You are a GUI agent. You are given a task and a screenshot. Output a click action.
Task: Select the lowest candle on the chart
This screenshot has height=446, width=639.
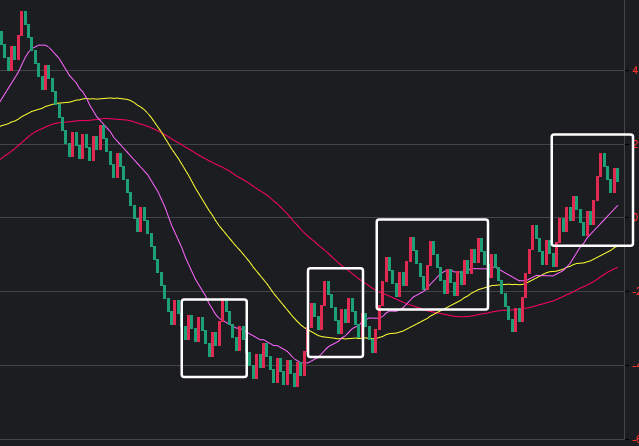pos(296,375)
